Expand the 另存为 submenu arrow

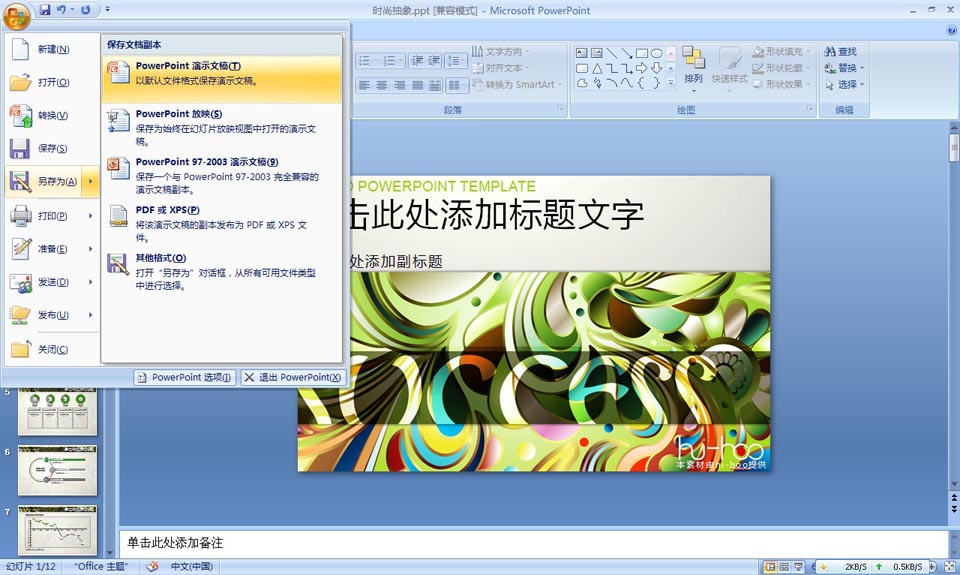[91, 181]
